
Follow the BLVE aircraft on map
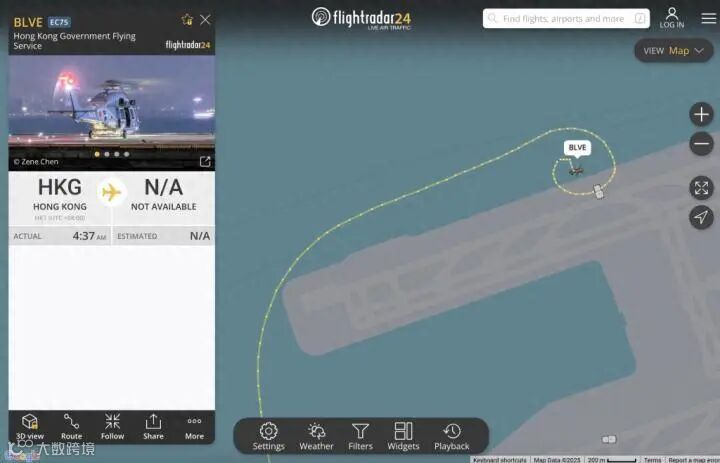point(112,427)
